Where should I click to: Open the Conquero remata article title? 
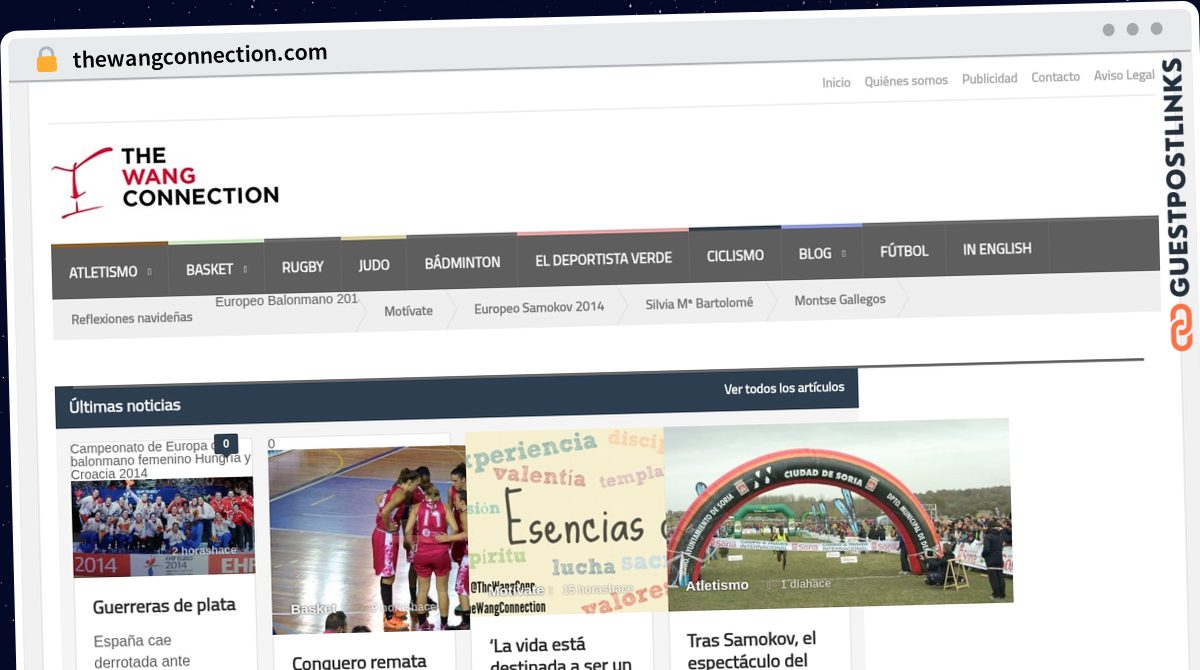tap(359, 661)
